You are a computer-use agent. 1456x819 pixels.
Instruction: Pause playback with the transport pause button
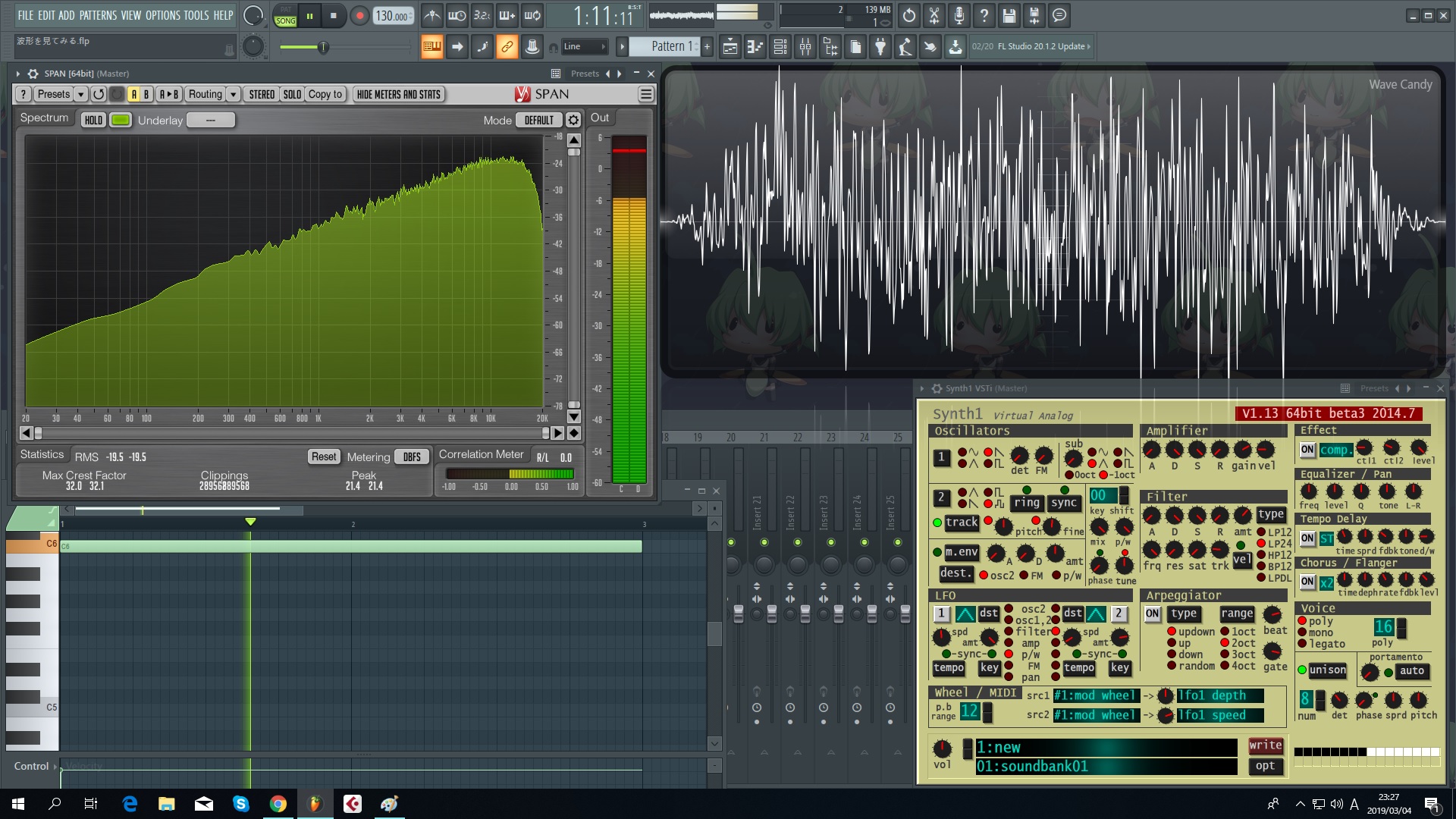click(309, 15)
